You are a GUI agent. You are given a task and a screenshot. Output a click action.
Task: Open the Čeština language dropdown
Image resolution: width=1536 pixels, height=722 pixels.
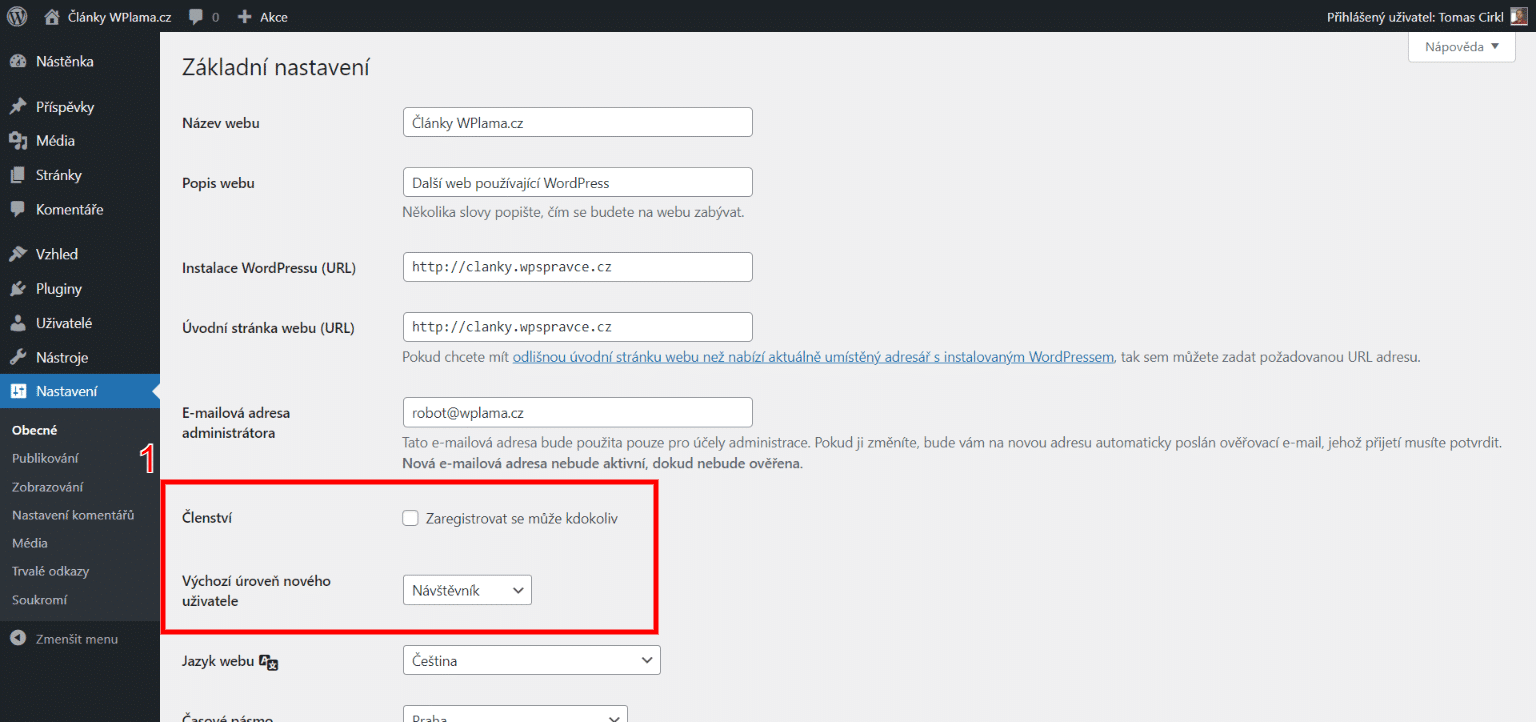(531, 661)
